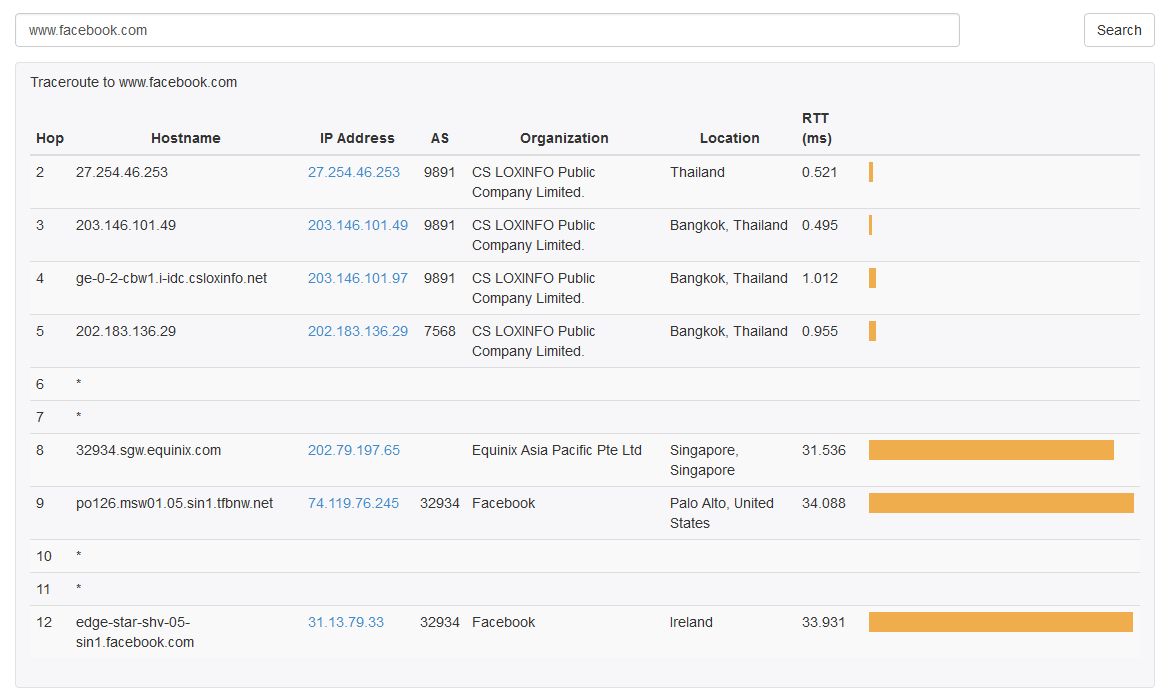The width and height of the screenshot is (1174, 698).
Task: Click the Search button
Action: (1118, 30)
